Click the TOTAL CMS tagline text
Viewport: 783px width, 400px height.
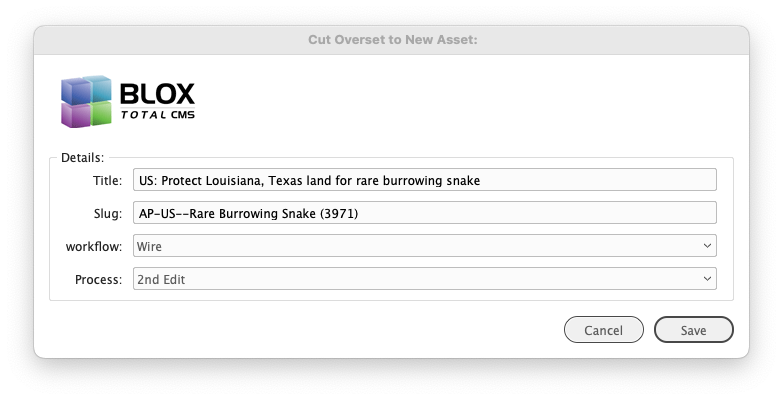click(x=157, y=115)
